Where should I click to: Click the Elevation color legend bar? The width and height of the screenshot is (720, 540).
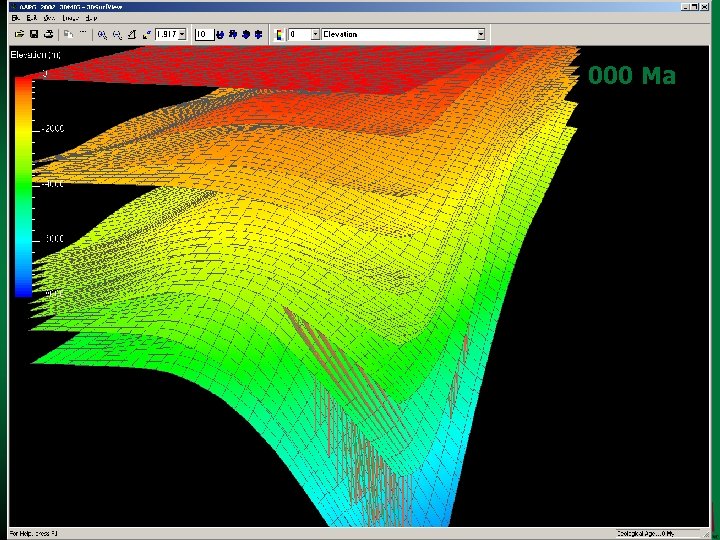[x=22, y=186]
